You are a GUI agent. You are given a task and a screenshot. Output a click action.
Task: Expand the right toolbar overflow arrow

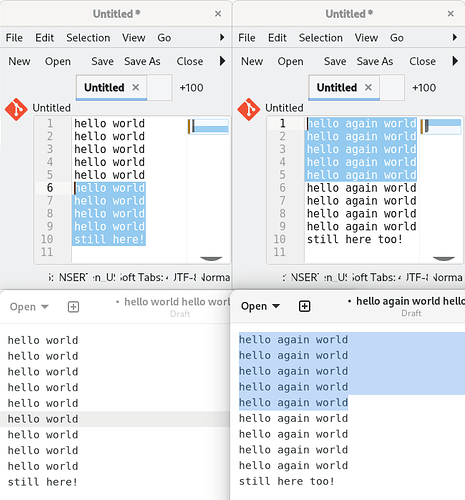[455, 61]
